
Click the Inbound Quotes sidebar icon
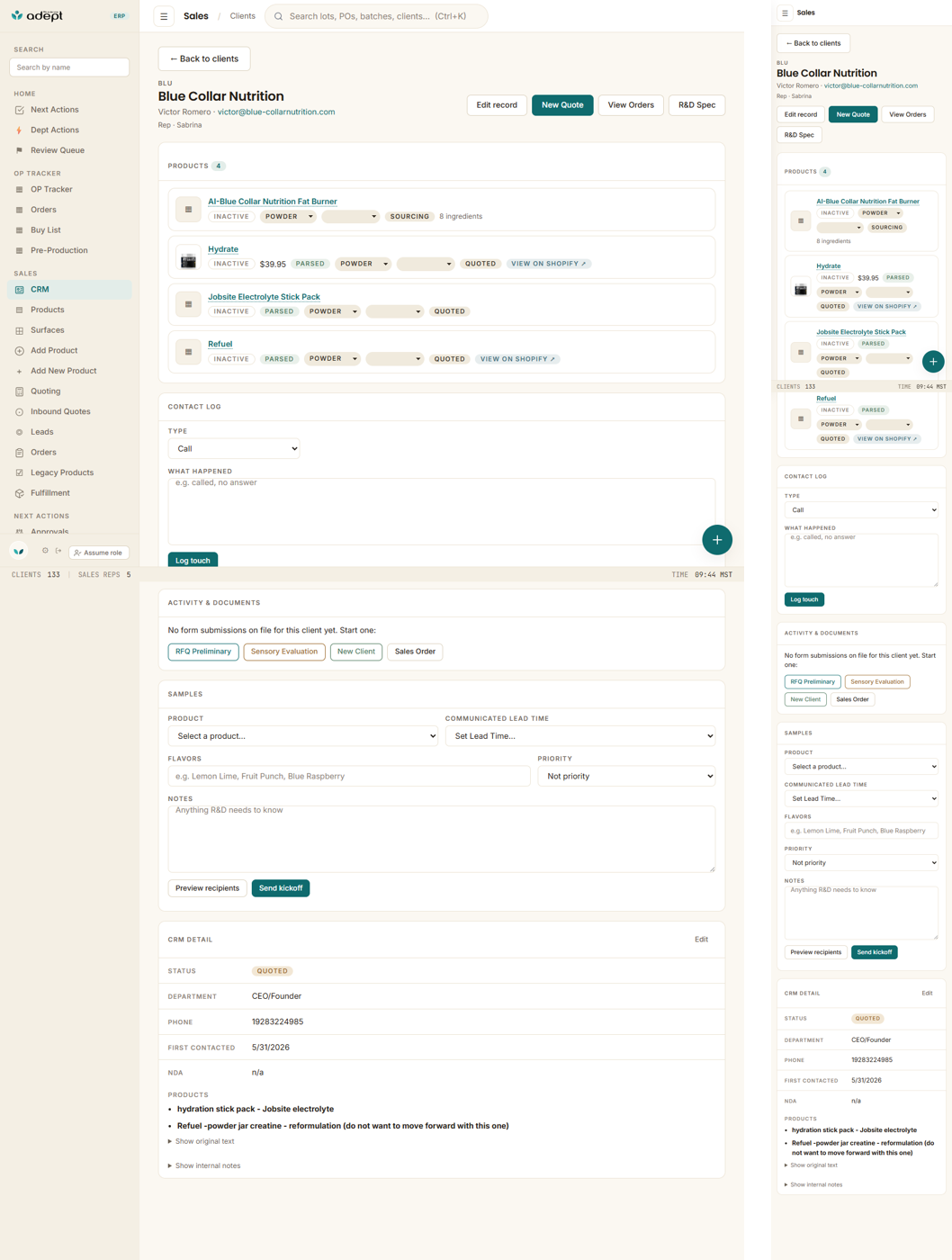click(x=19, y=412)
